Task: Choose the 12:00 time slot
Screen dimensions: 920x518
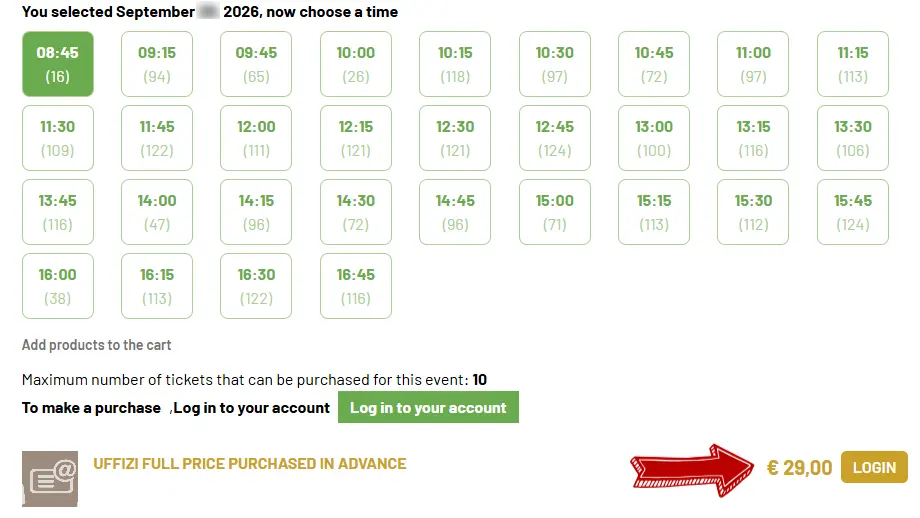Action: (x=256, y=138)
